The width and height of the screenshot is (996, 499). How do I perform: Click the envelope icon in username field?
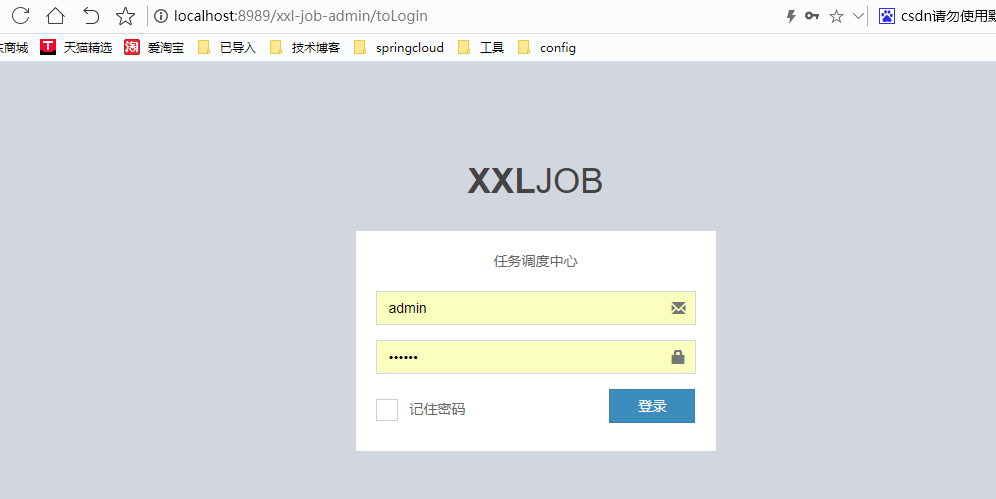pyautogui.click(x=678, y=308)
